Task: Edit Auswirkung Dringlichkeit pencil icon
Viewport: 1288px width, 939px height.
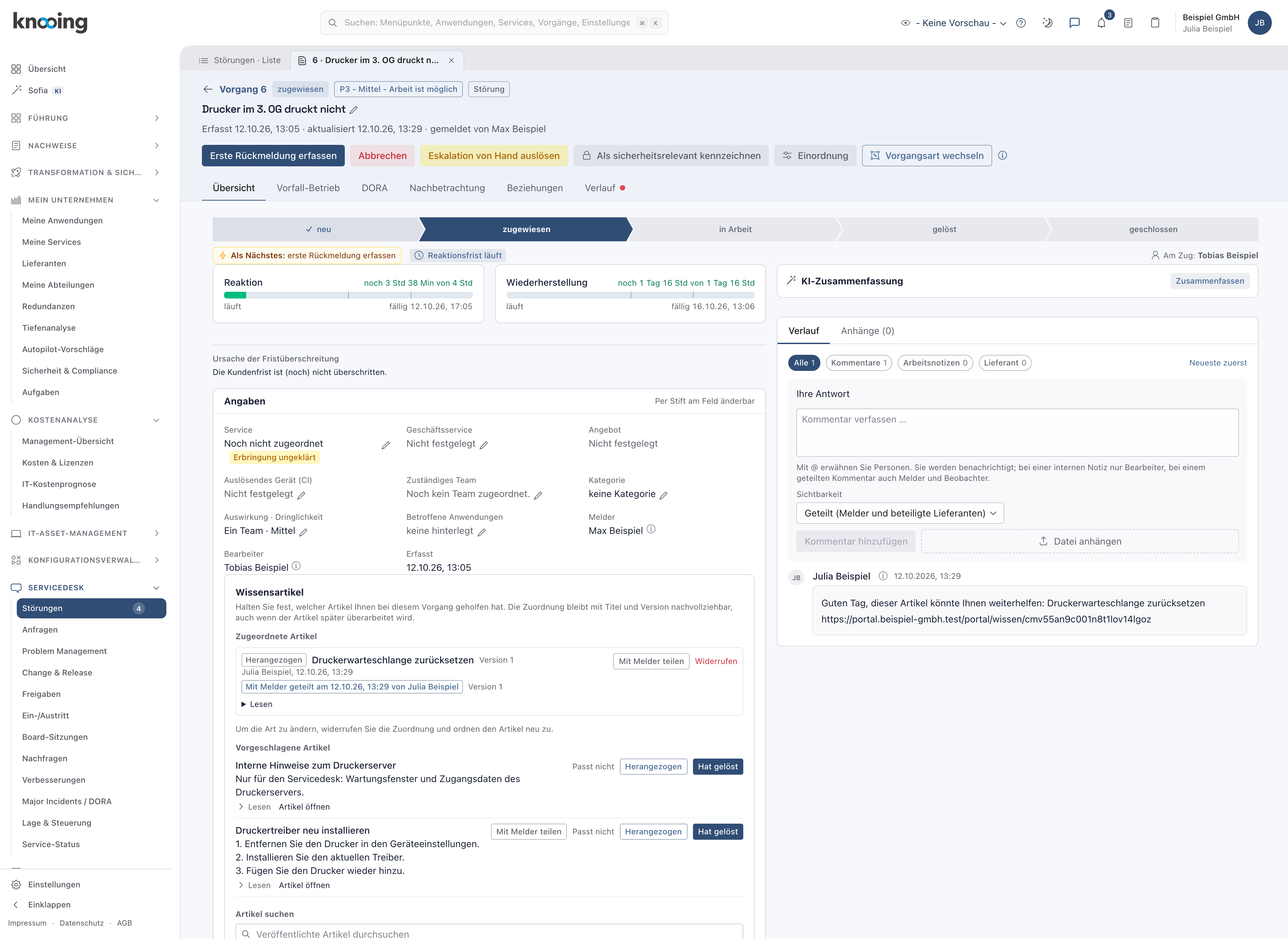Action: click(303, 532)
